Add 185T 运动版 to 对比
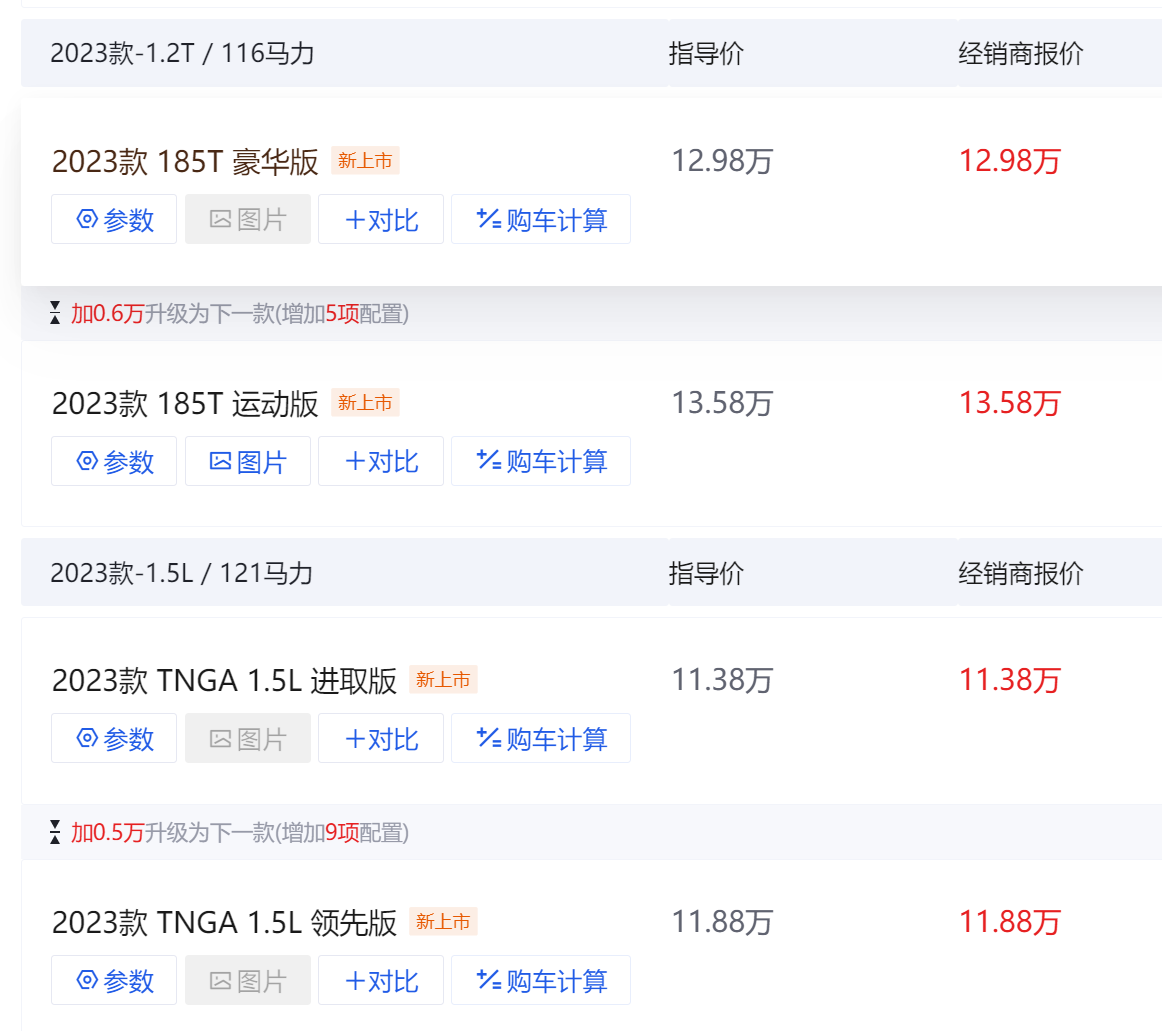Screen dimensions: 1162x1031 [x=380, y=461]
